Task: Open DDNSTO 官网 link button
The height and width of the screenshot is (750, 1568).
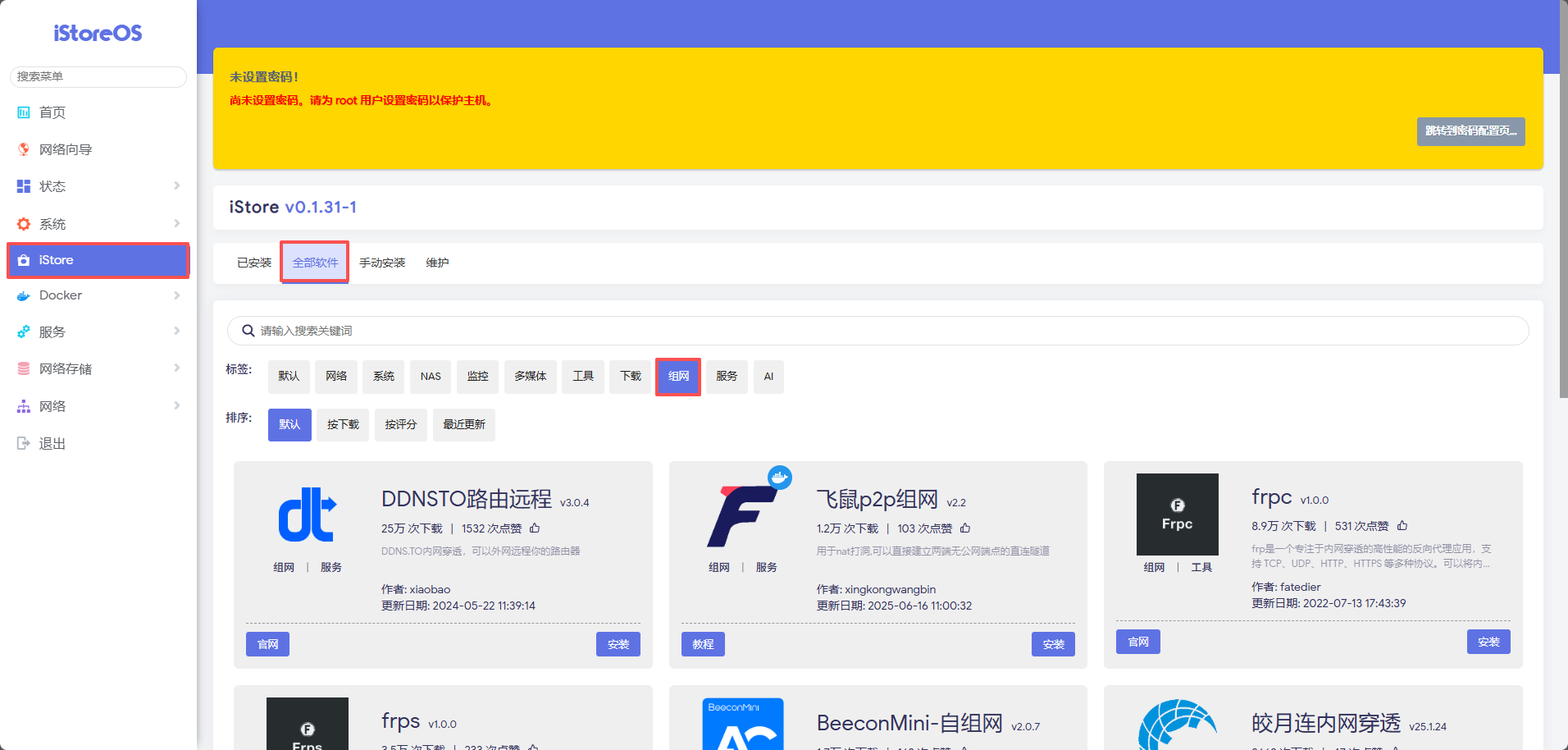Action: pos(268,644)
